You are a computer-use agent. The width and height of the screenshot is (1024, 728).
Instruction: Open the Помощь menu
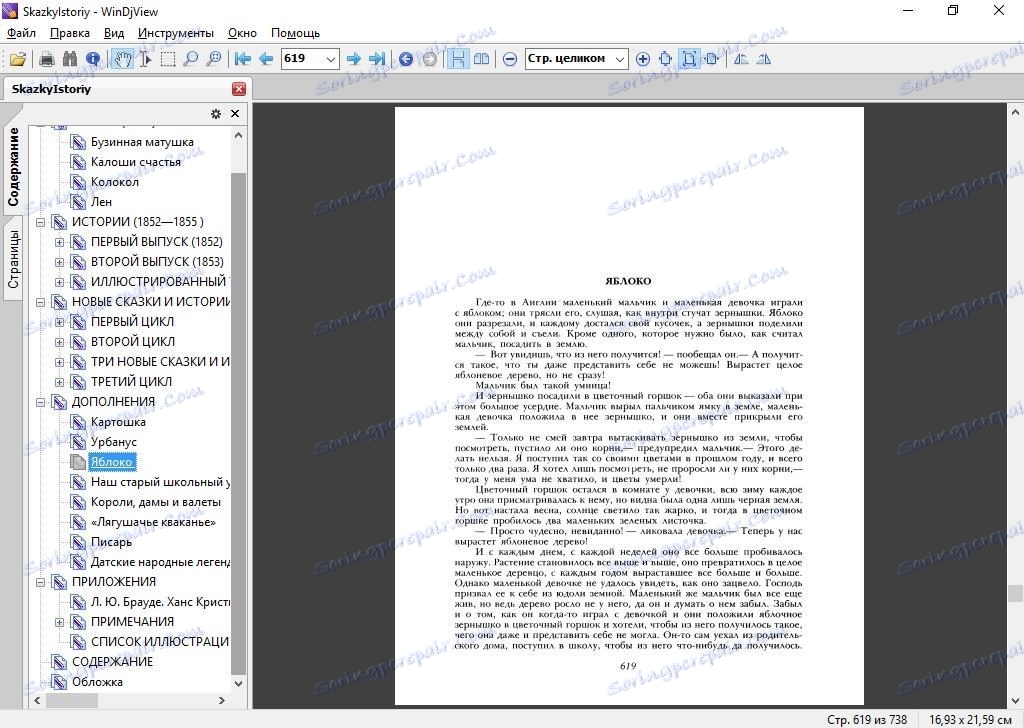pyautogui.click(x=295, y=33)
